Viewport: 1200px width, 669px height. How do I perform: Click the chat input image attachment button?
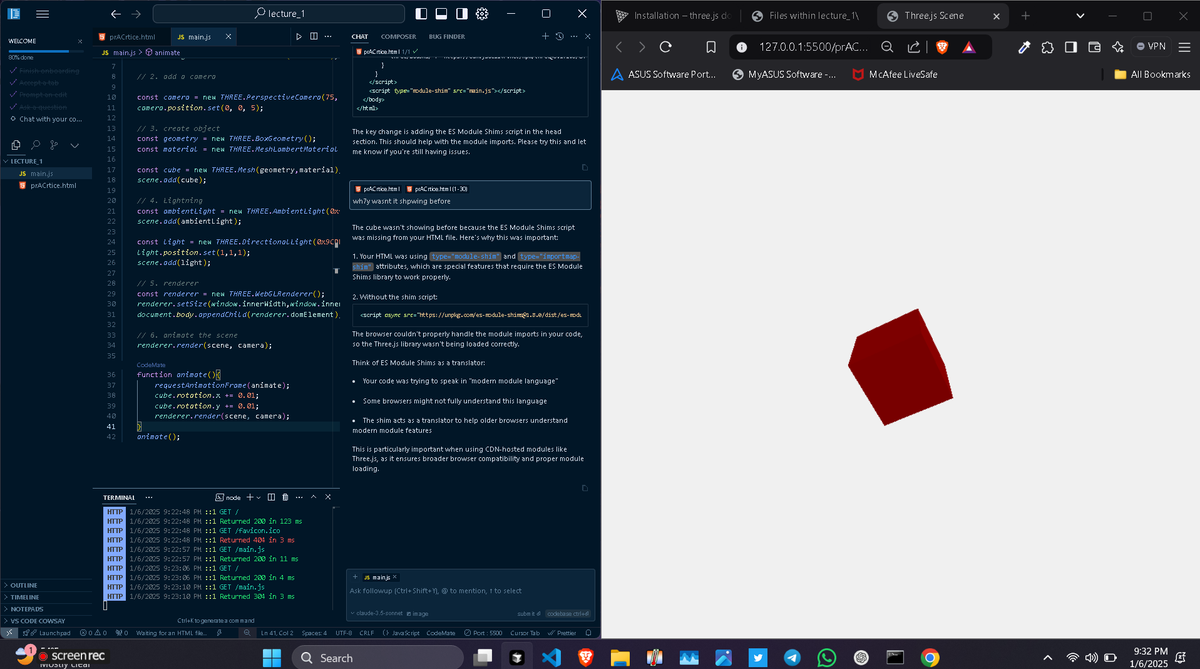click(418, 613)
